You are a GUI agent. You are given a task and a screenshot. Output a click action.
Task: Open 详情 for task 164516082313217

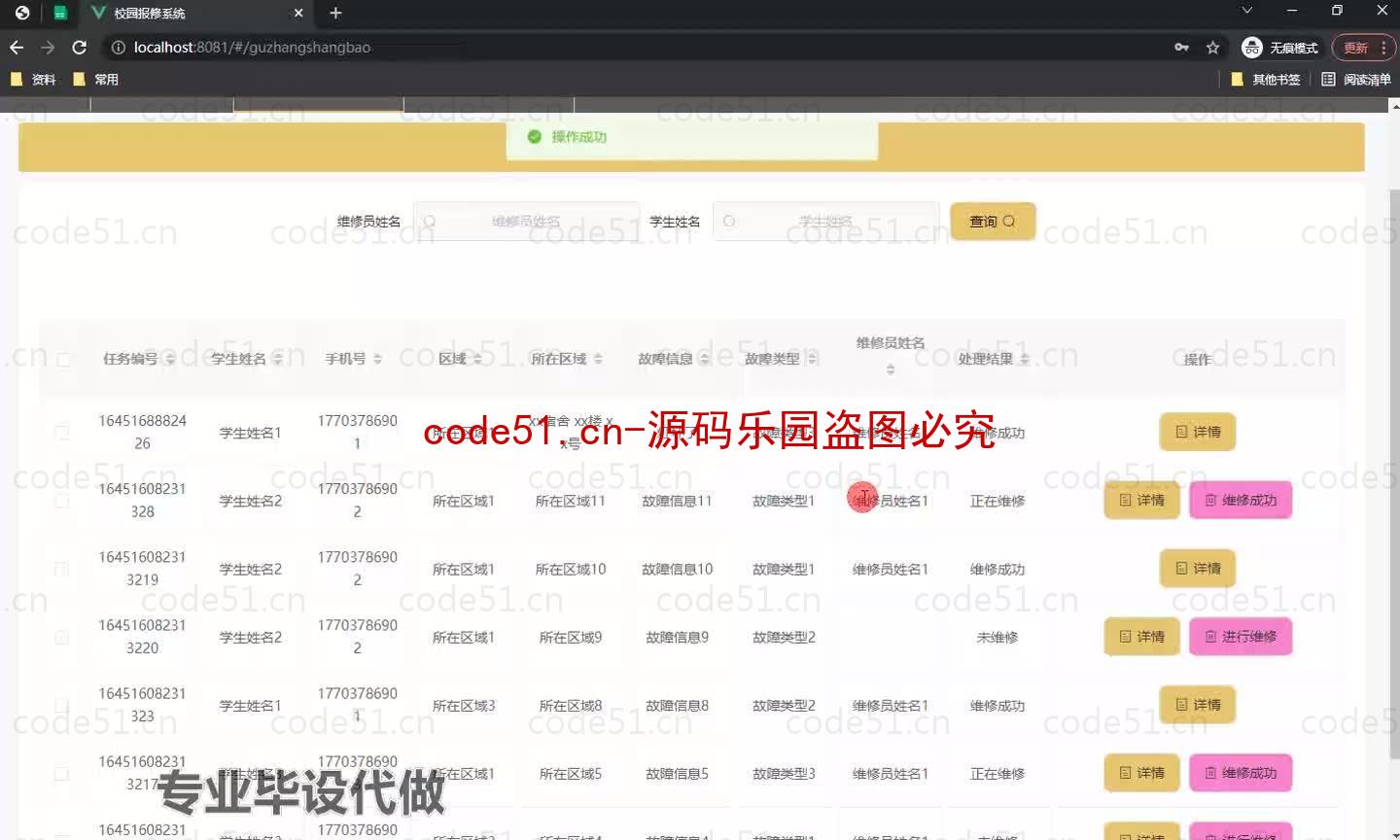[x=1141, y=773]
